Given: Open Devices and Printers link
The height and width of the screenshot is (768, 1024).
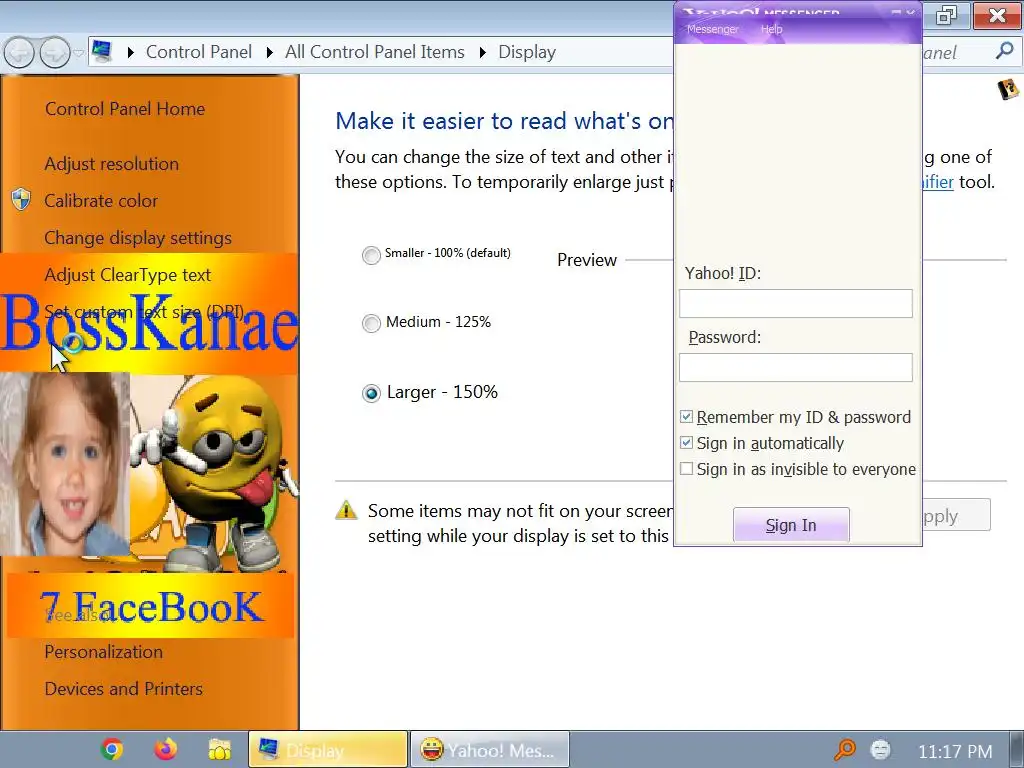Looking at the screenshot, I should (x=123, y=689).
